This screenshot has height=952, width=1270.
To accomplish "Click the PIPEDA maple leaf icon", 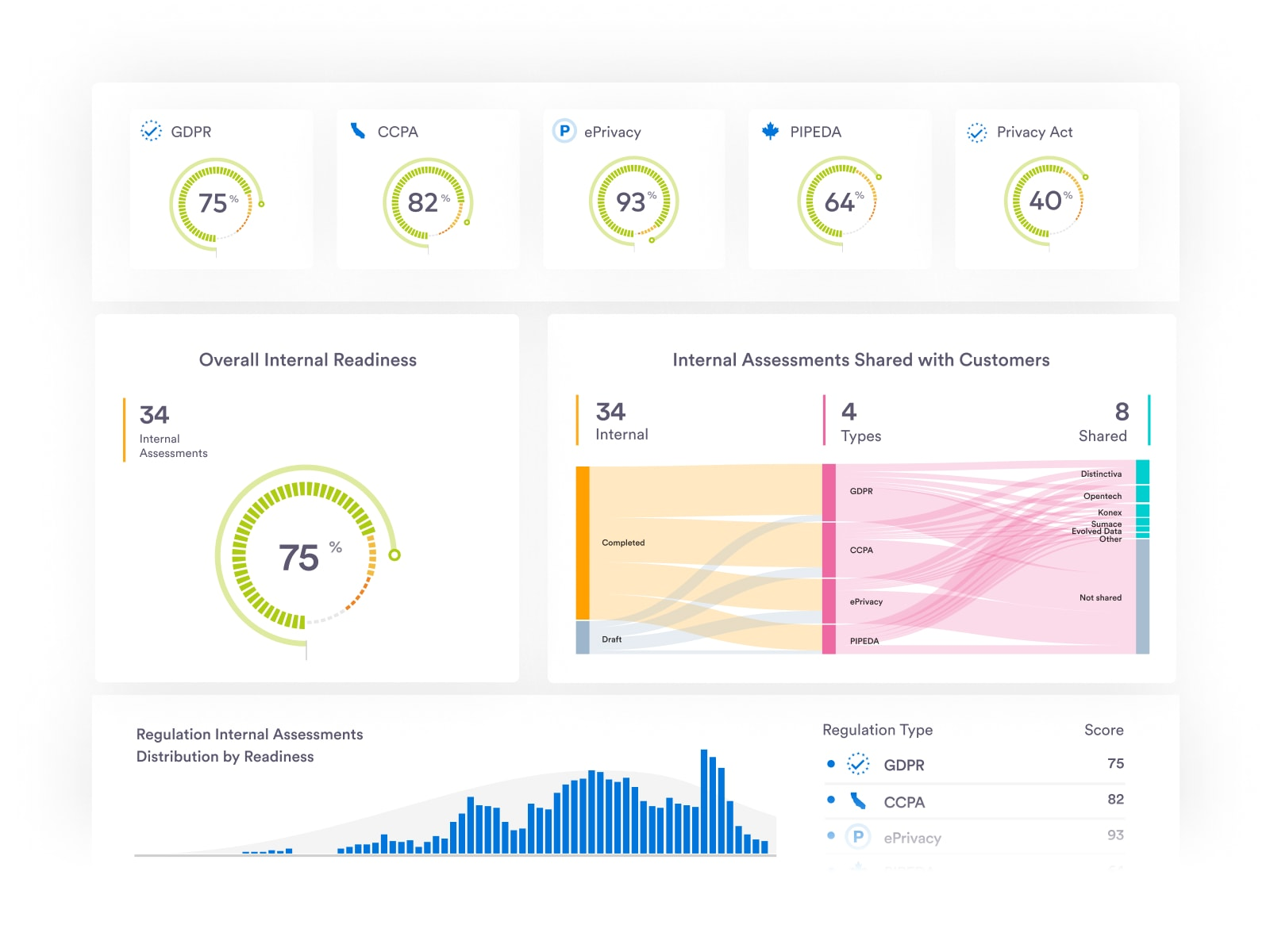I will [768, 130].
